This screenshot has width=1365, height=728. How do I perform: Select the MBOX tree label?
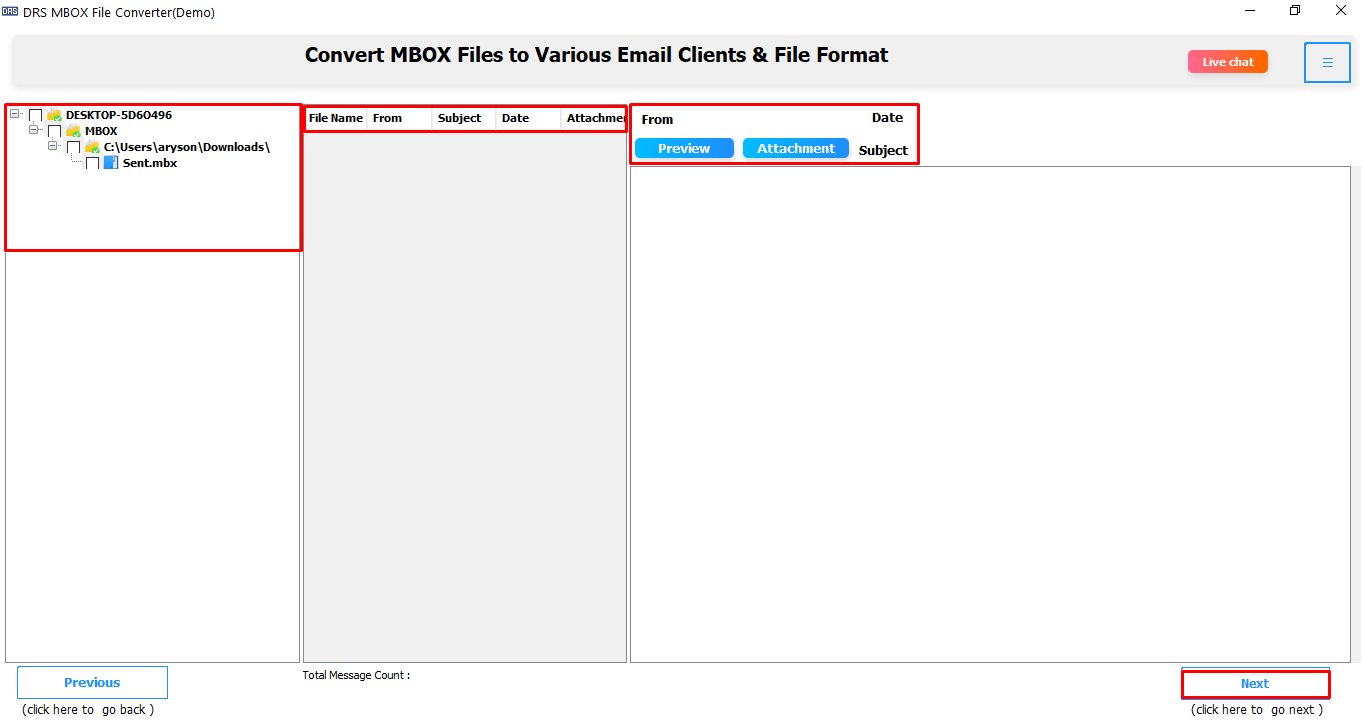point(101,131)
